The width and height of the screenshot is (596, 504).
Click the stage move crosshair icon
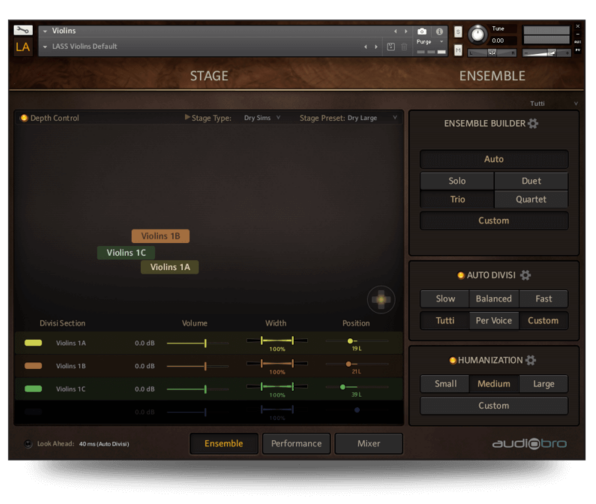[x=381, y=300]
